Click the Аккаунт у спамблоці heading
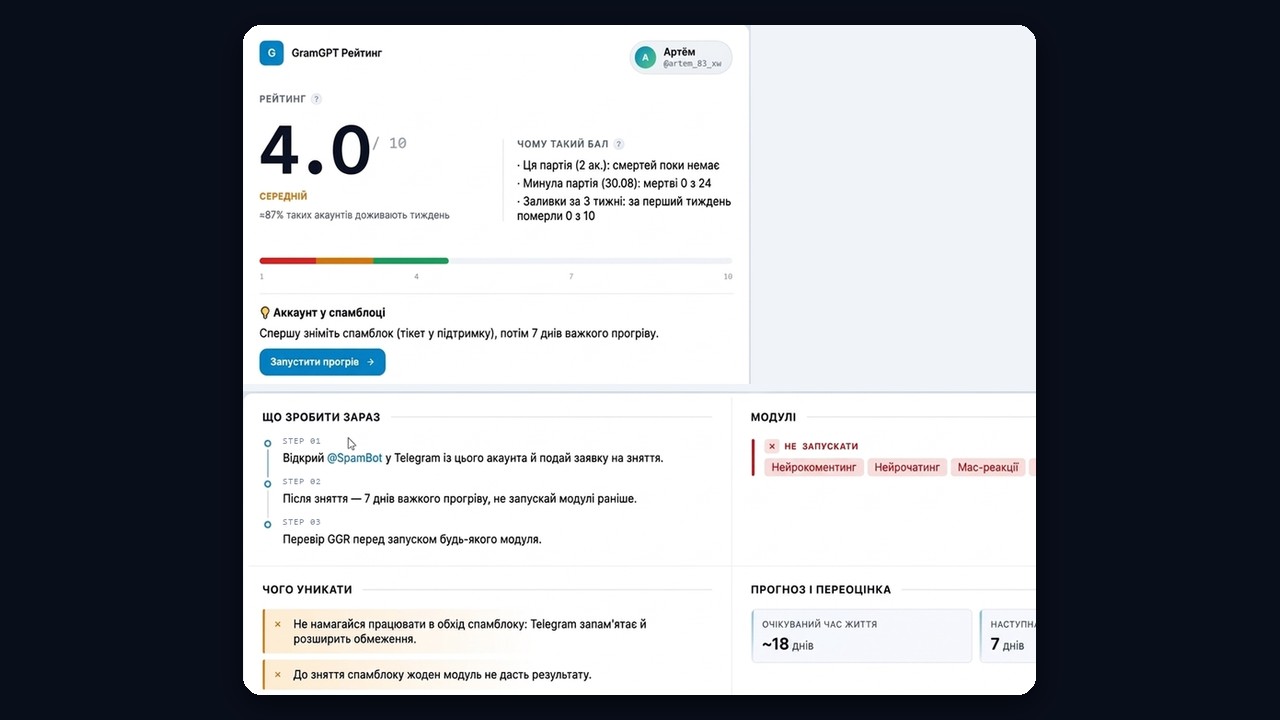Viewport: 1280px width, 720px height. (x=329, y=313)
